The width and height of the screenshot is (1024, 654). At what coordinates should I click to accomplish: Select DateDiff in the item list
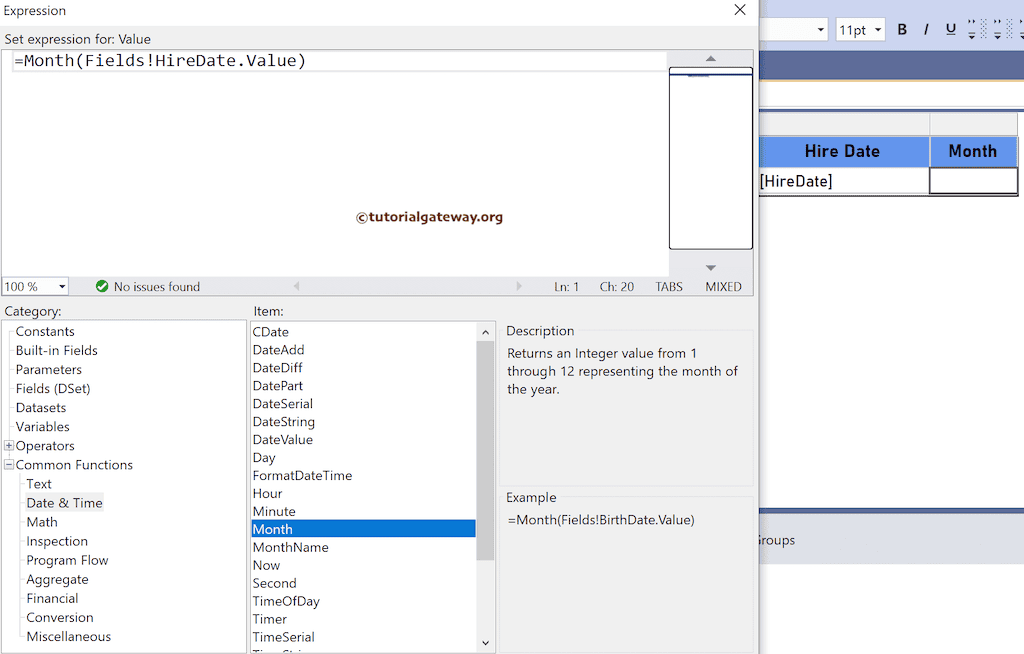point(278,368)
